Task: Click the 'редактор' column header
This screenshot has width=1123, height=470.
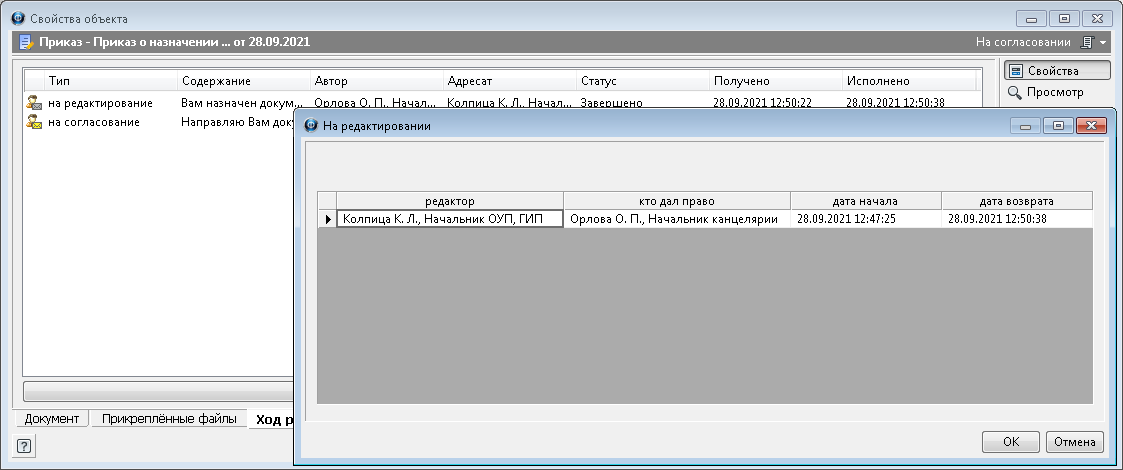Action: [x=449, y=200]
